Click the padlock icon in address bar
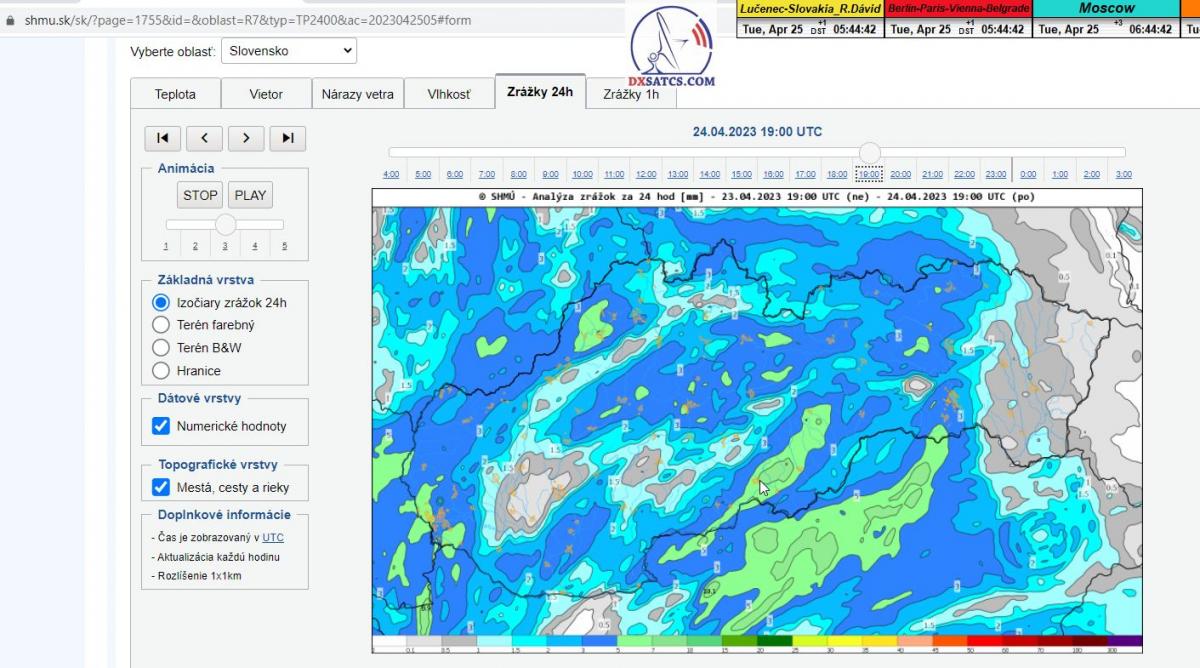The height and width of the screenshot is (668, 1200). point(10,20)
